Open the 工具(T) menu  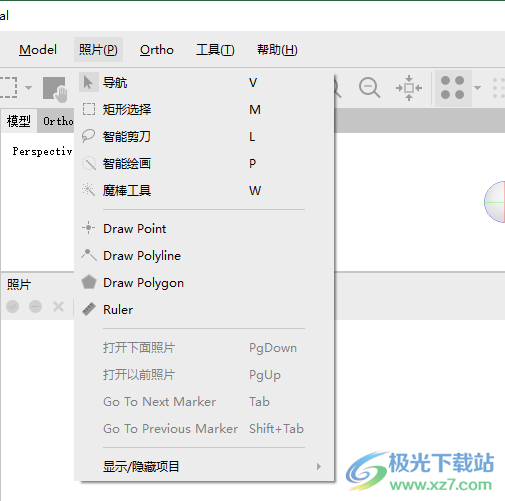[x=215, y=50]
